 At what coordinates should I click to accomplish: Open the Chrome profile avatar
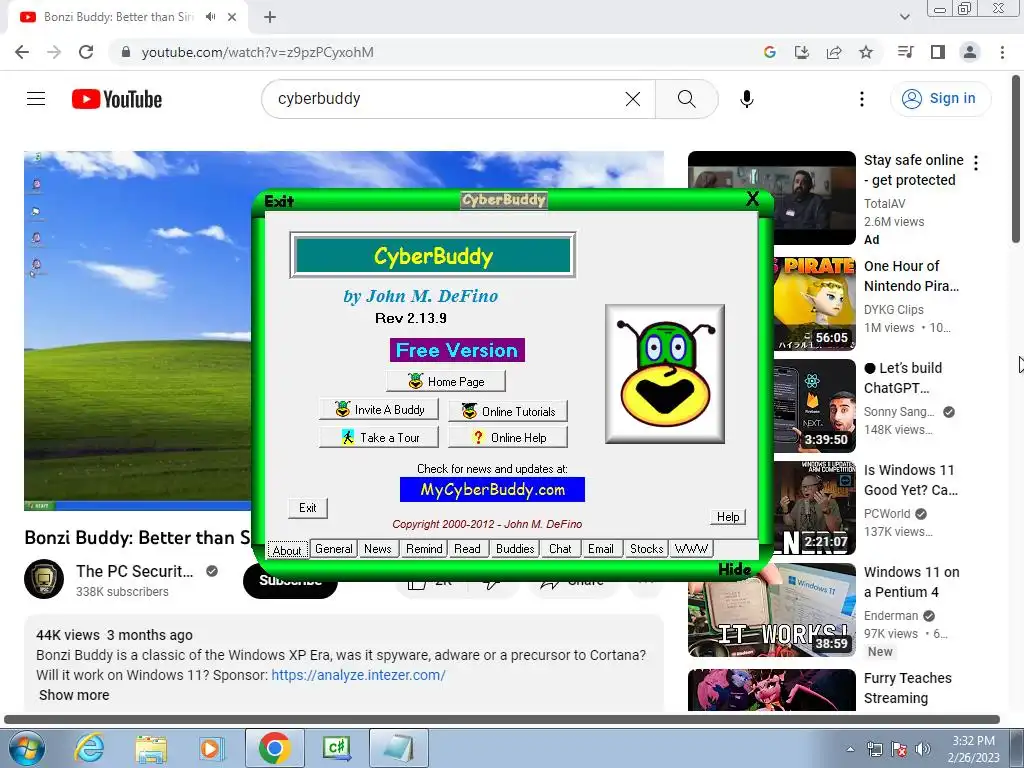[970, 52]
